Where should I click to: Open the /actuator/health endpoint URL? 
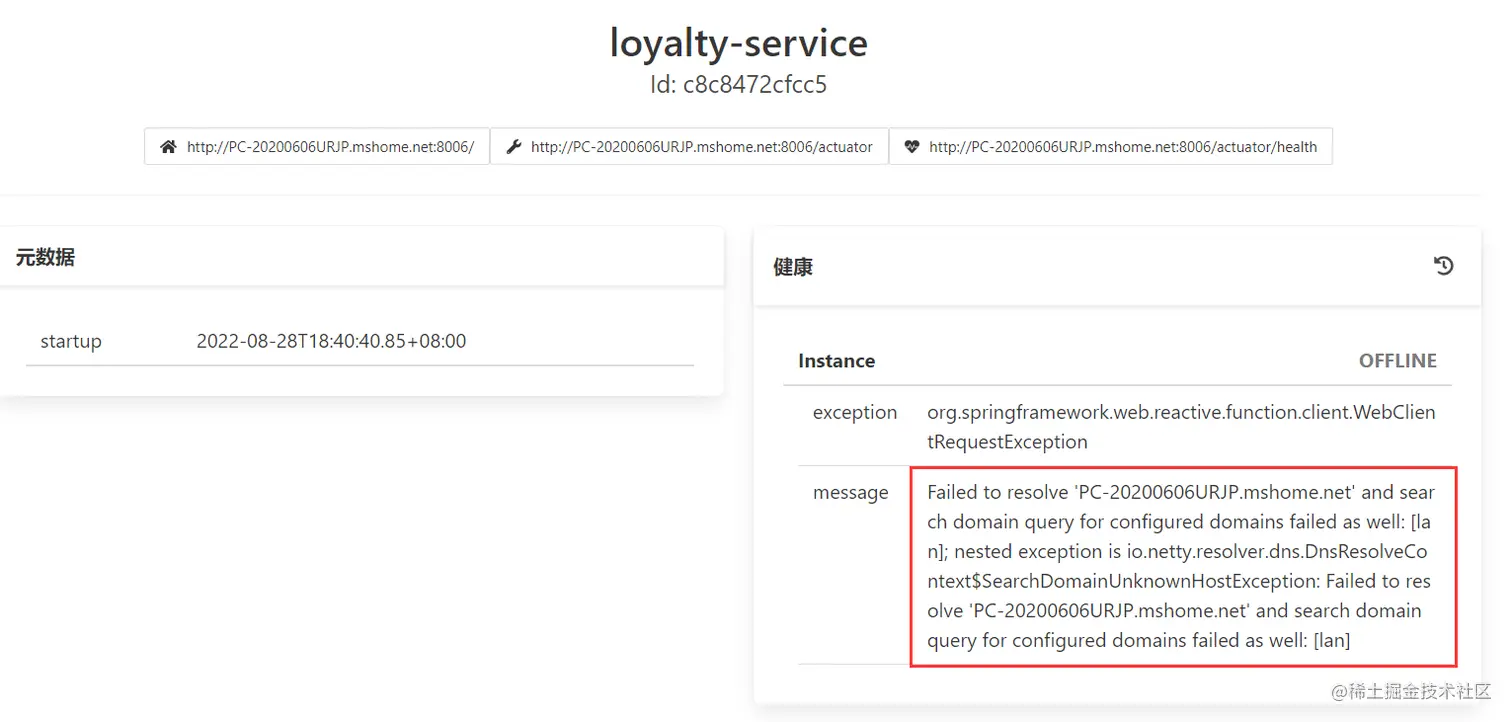1122,147
